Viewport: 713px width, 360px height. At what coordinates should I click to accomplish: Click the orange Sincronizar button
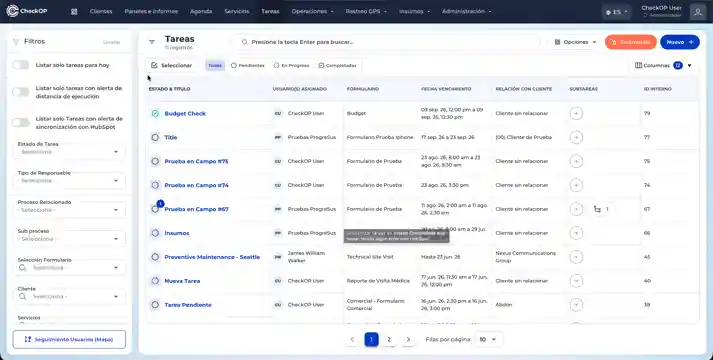click(631, 42)
